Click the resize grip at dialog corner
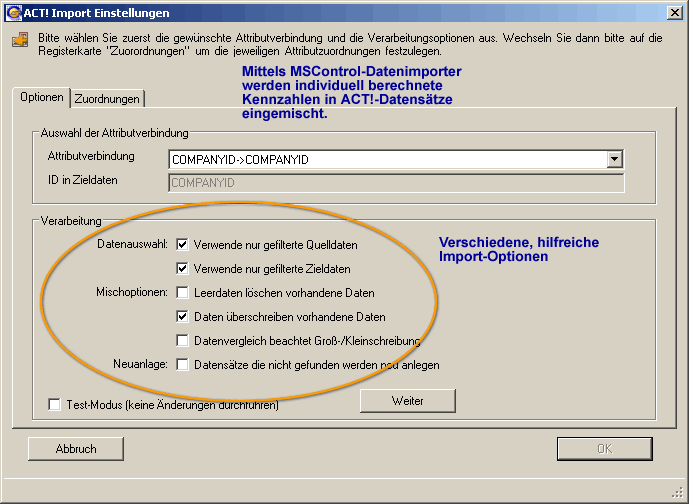Image resolution: width=689 pixels, height=504 pixels. click(677, 493)
